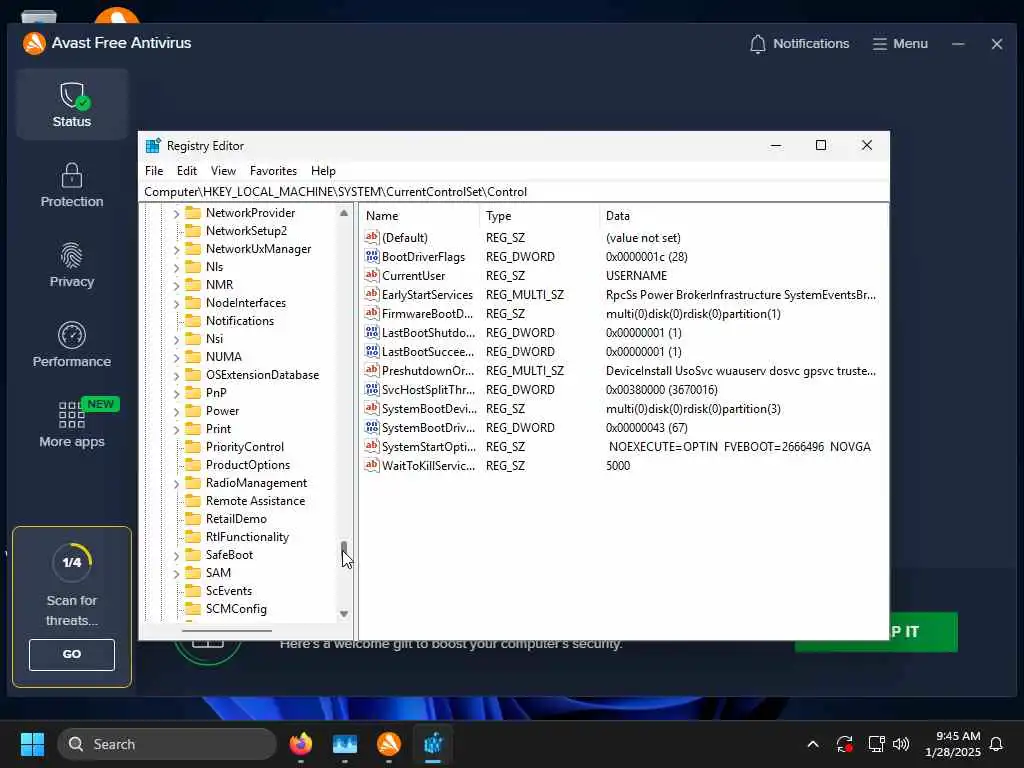Select WaitToKillServic... value icon
Screen dimensions: 1024x768
click(x=372, y=465)
